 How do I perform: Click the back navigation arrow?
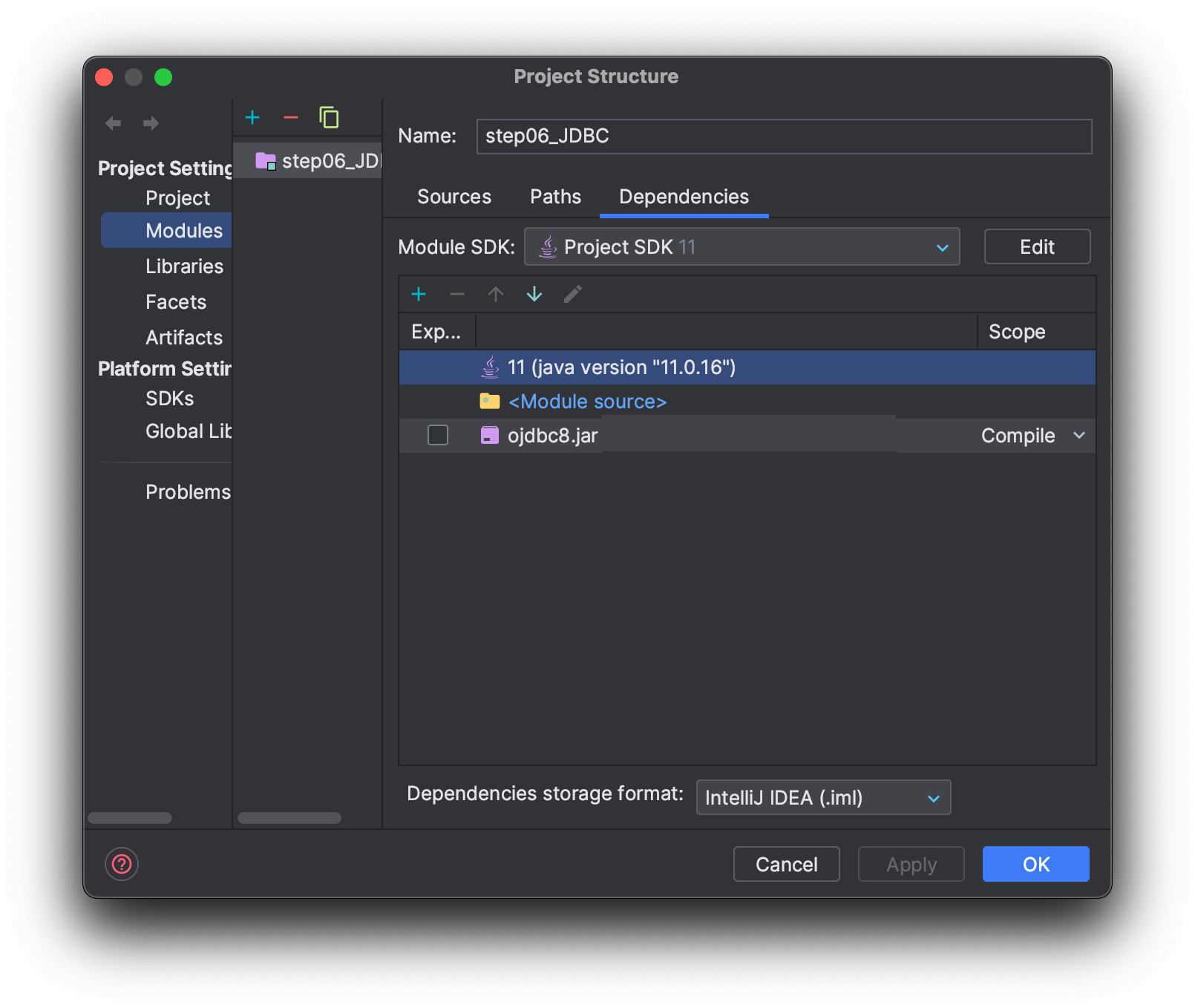[113, 123]
